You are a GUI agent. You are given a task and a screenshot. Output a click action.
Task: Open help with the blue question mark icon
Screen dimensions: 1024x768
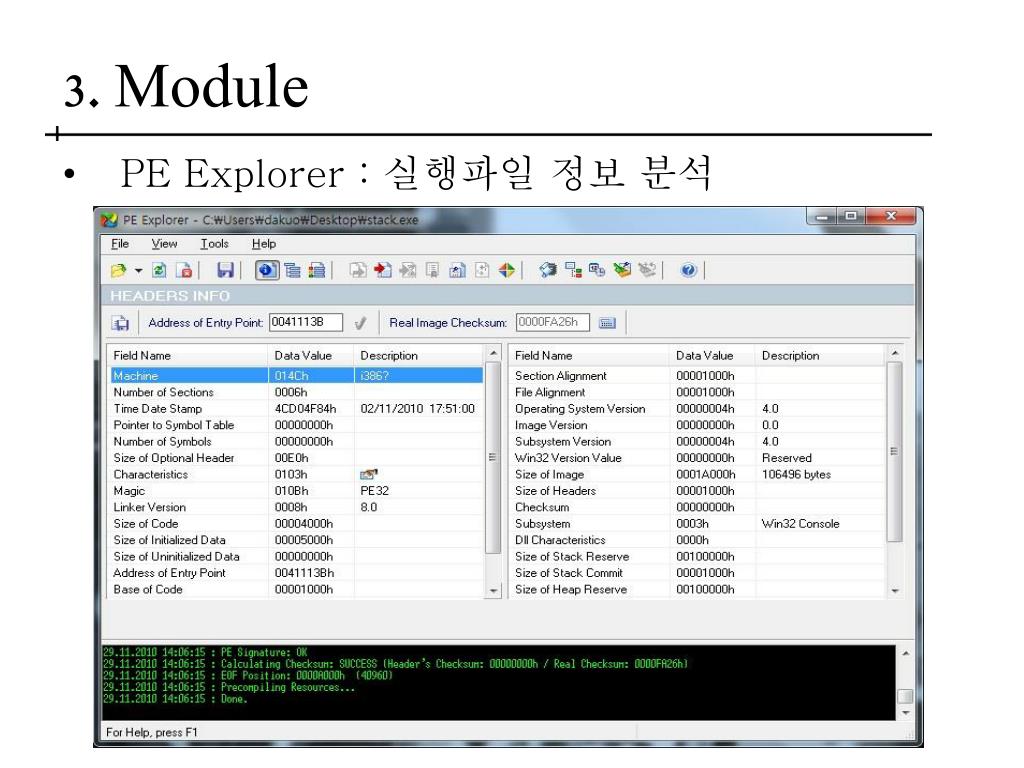pyautogui.click(x=688, y=270)
